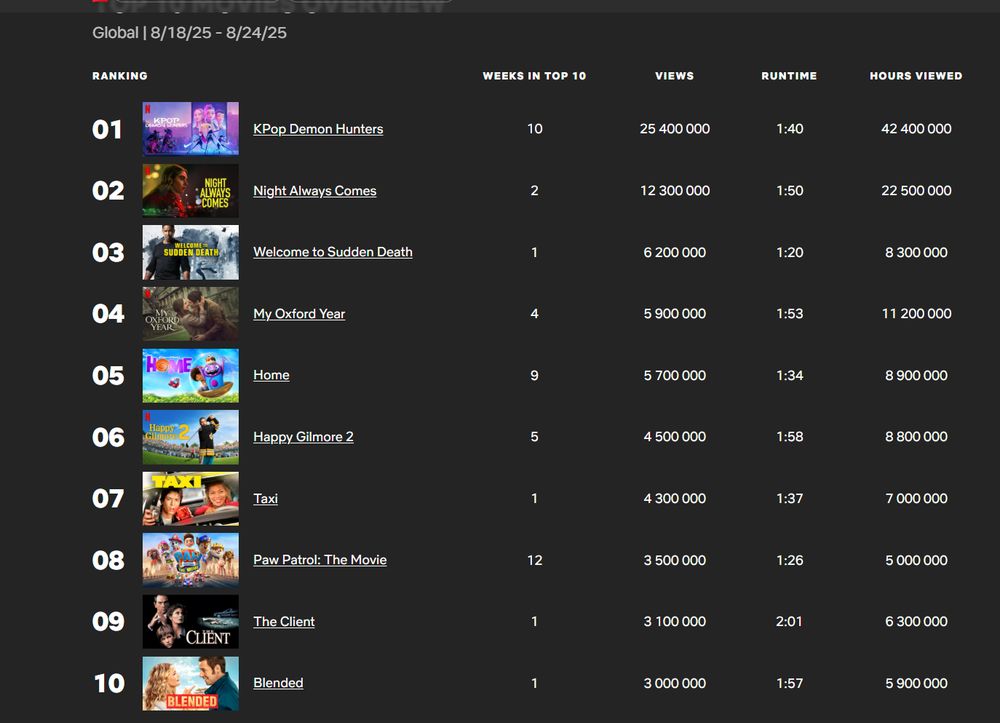
Task: Open the Welcome to Sudden Death link
Action: [333, 252]
